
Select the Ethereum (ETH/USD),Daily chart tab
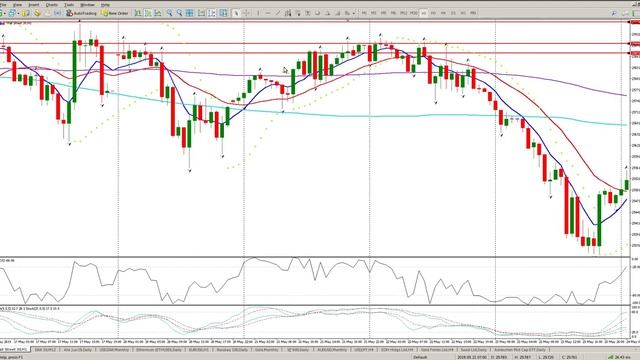pos(159,350)
